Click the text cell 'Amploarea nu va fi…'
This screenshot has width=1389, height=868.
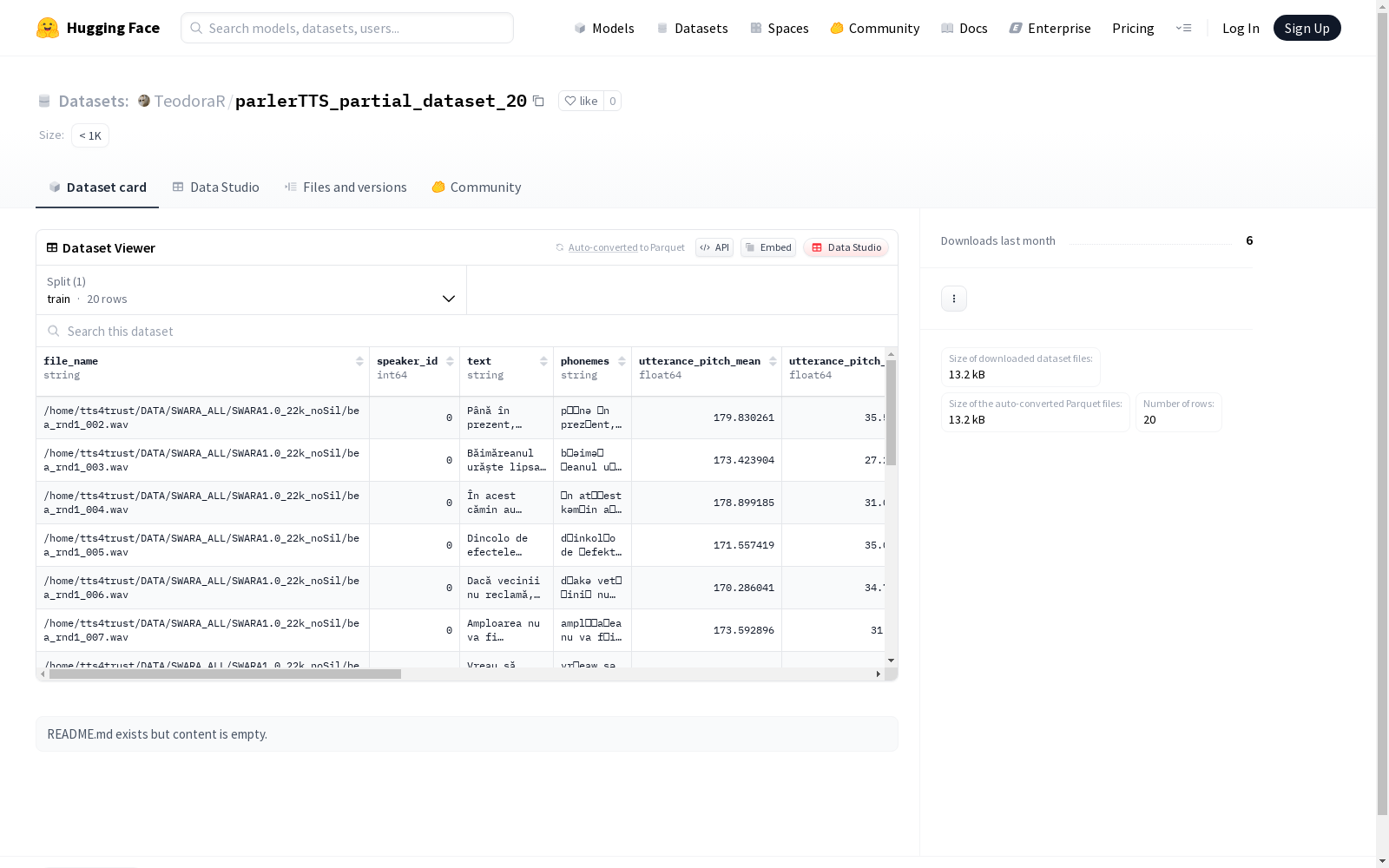coord(506,630)
